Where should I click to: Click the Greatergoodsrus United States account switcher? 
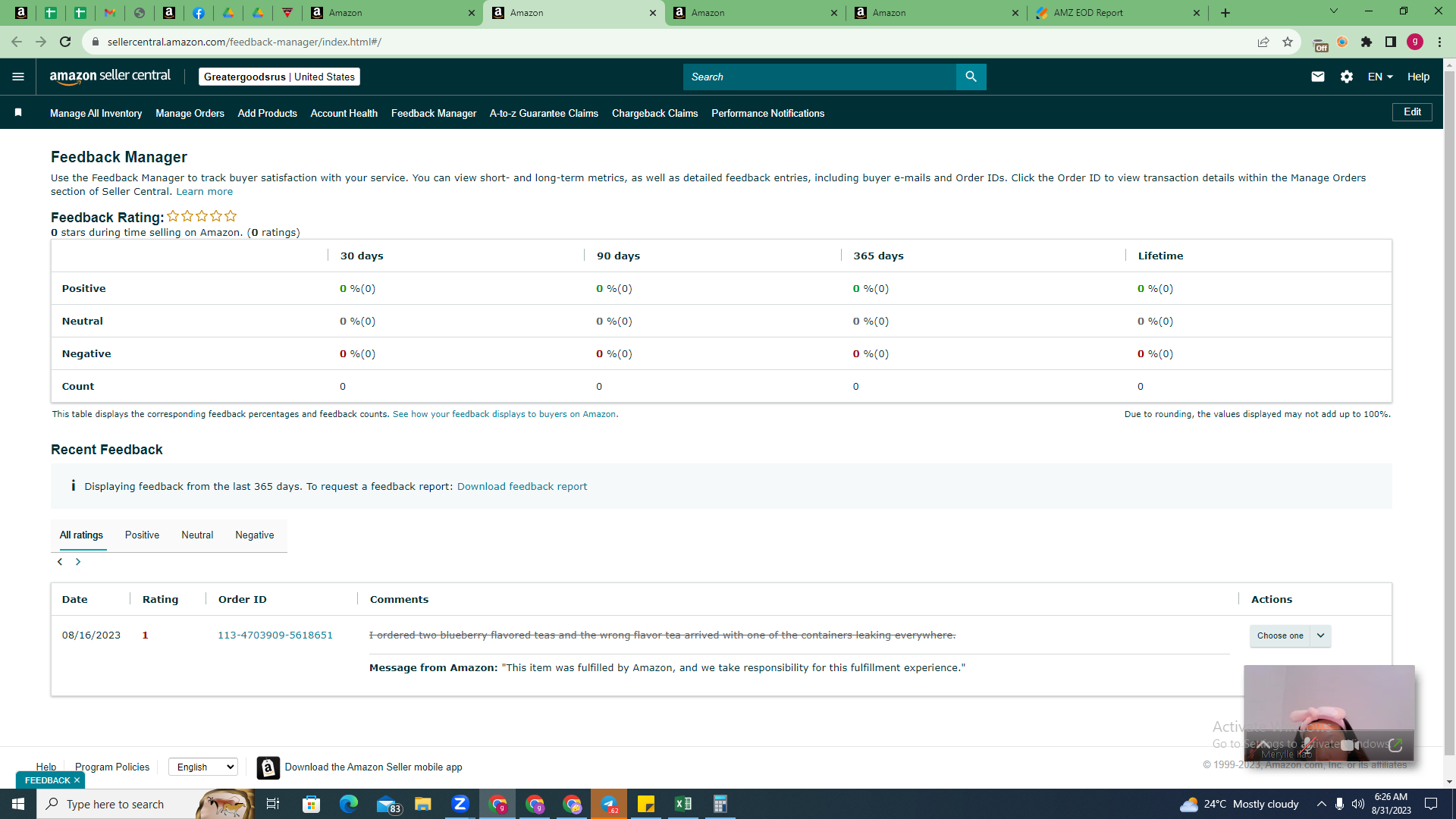(279, 77)
